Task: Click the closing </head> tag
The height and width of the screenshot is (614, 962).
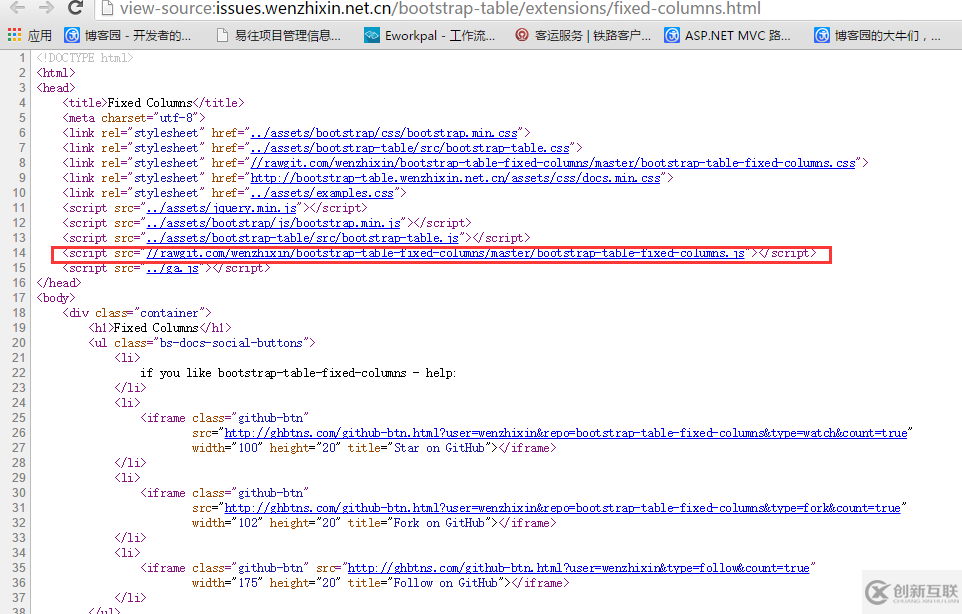Action: point(59,283)
